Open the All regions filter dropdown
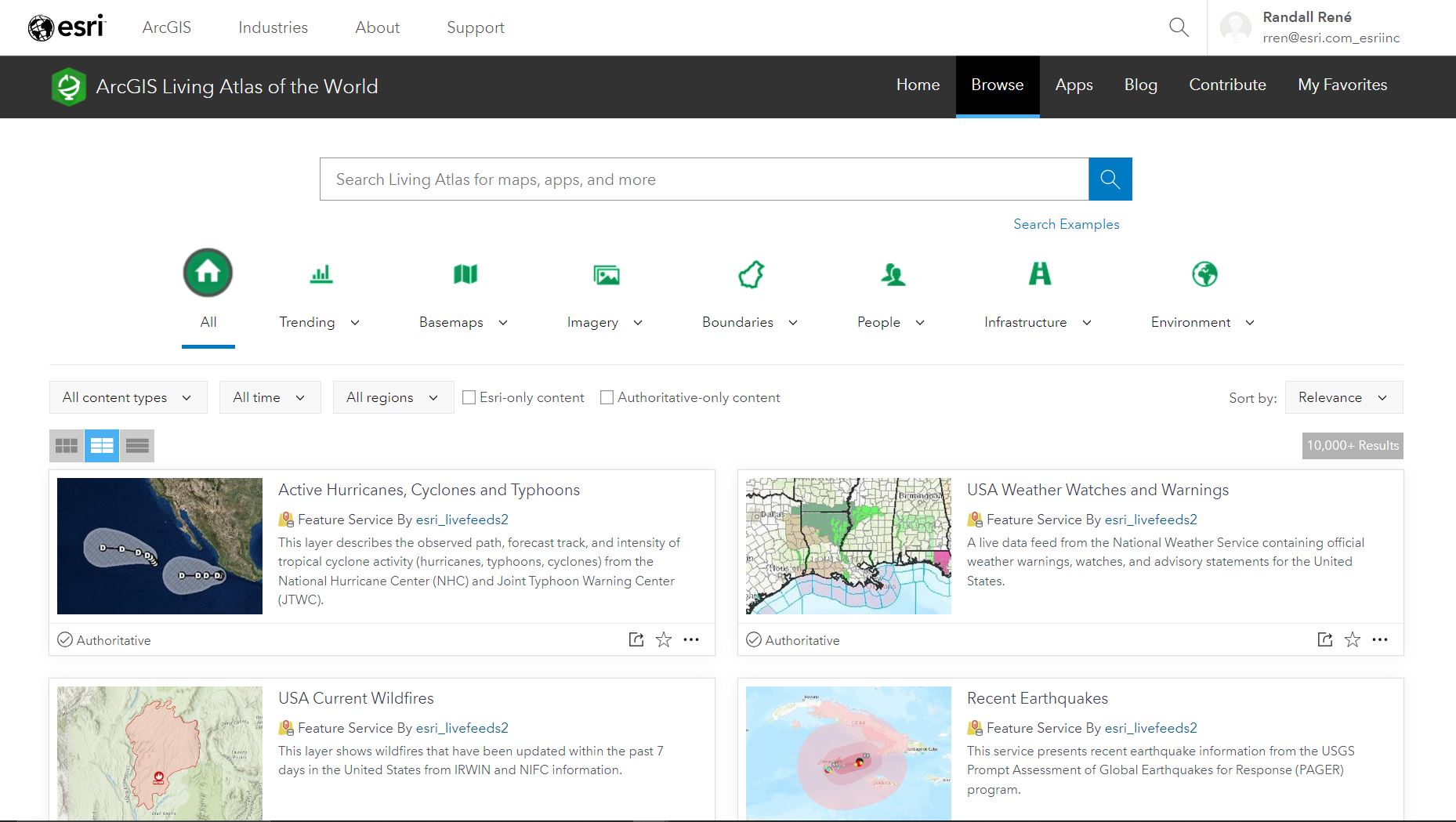Screen dimensions: 1456x822 pyautogui.click(x=393, y=397)
